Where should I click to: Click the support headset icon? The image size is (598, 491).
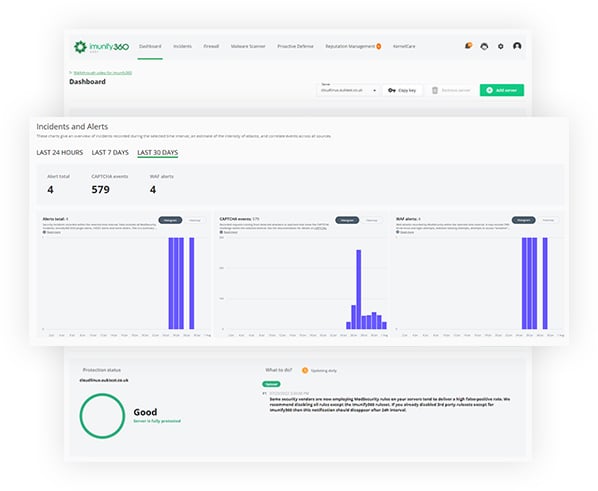[x=484, y=46]
